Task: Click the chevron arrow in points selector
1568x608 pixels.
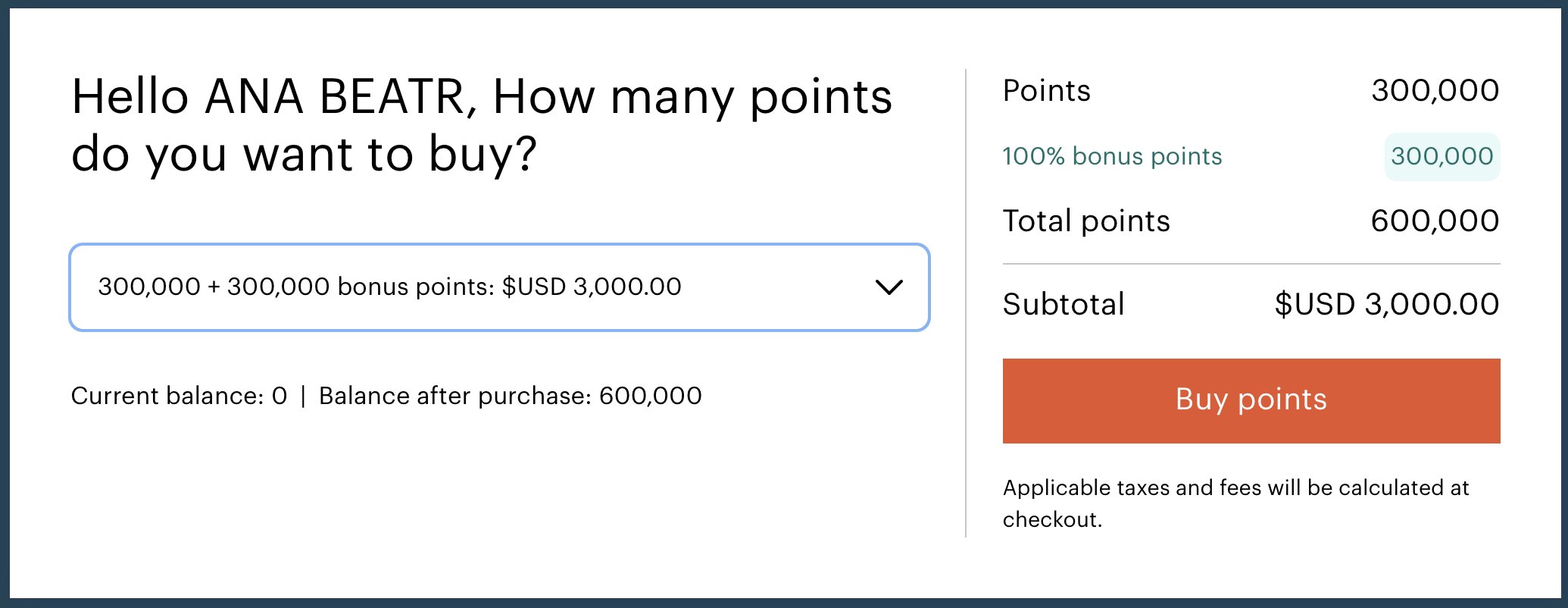Action: click(x=889, y=287)
